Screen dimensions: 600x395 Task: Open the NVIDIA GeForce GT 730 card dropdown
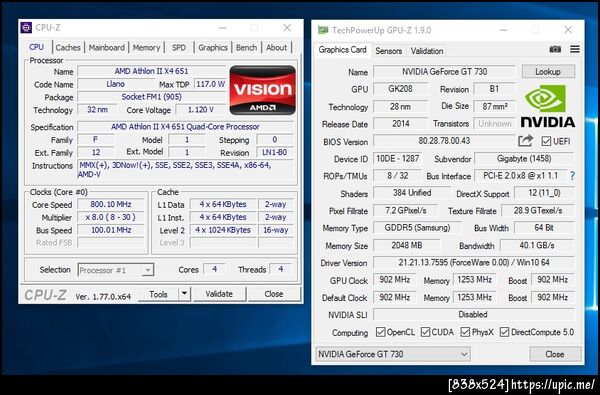click(393, 354)
